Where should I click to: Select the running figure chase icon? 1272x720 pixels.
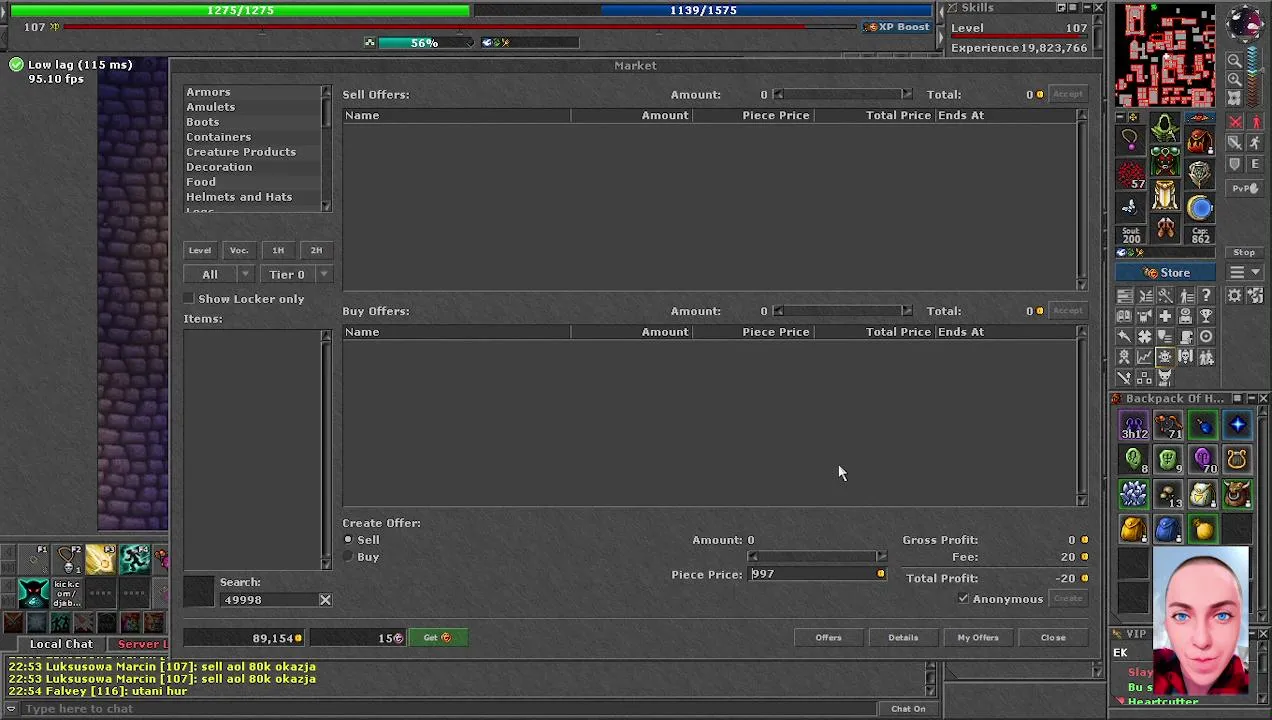point(1256,143)
